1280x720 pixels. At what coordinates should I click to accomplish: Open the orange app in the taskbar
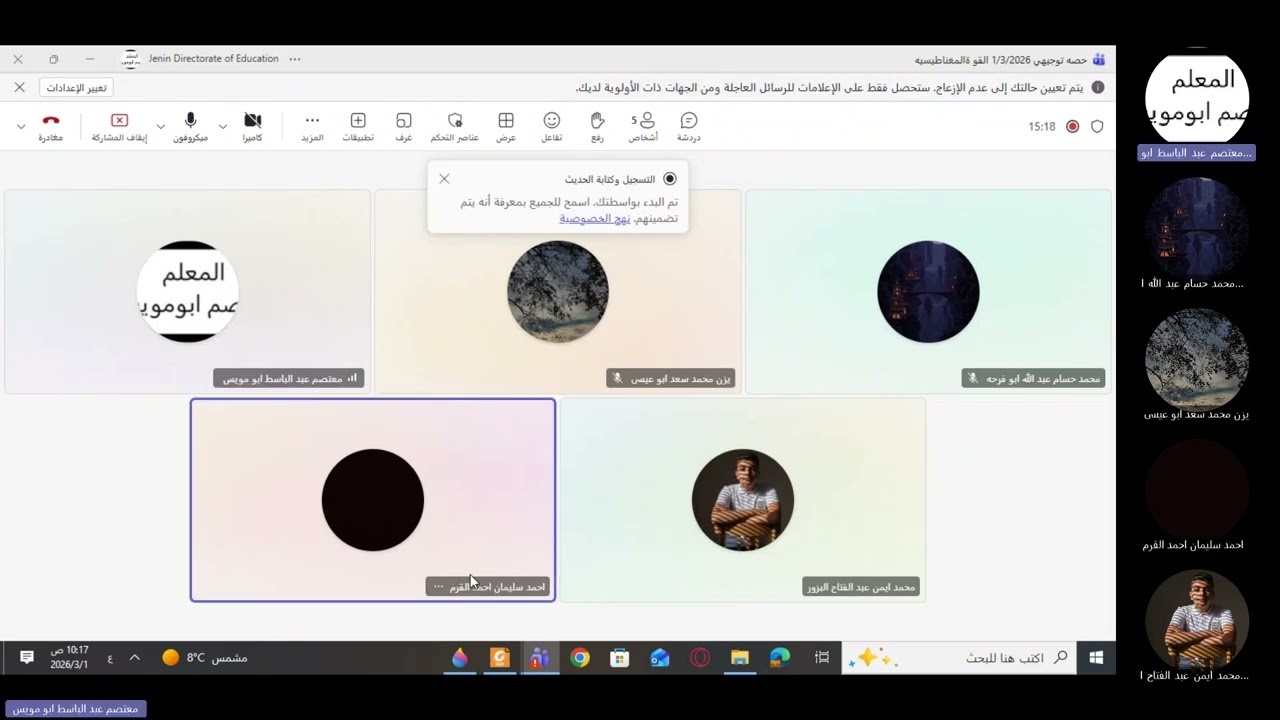point(500,657)
